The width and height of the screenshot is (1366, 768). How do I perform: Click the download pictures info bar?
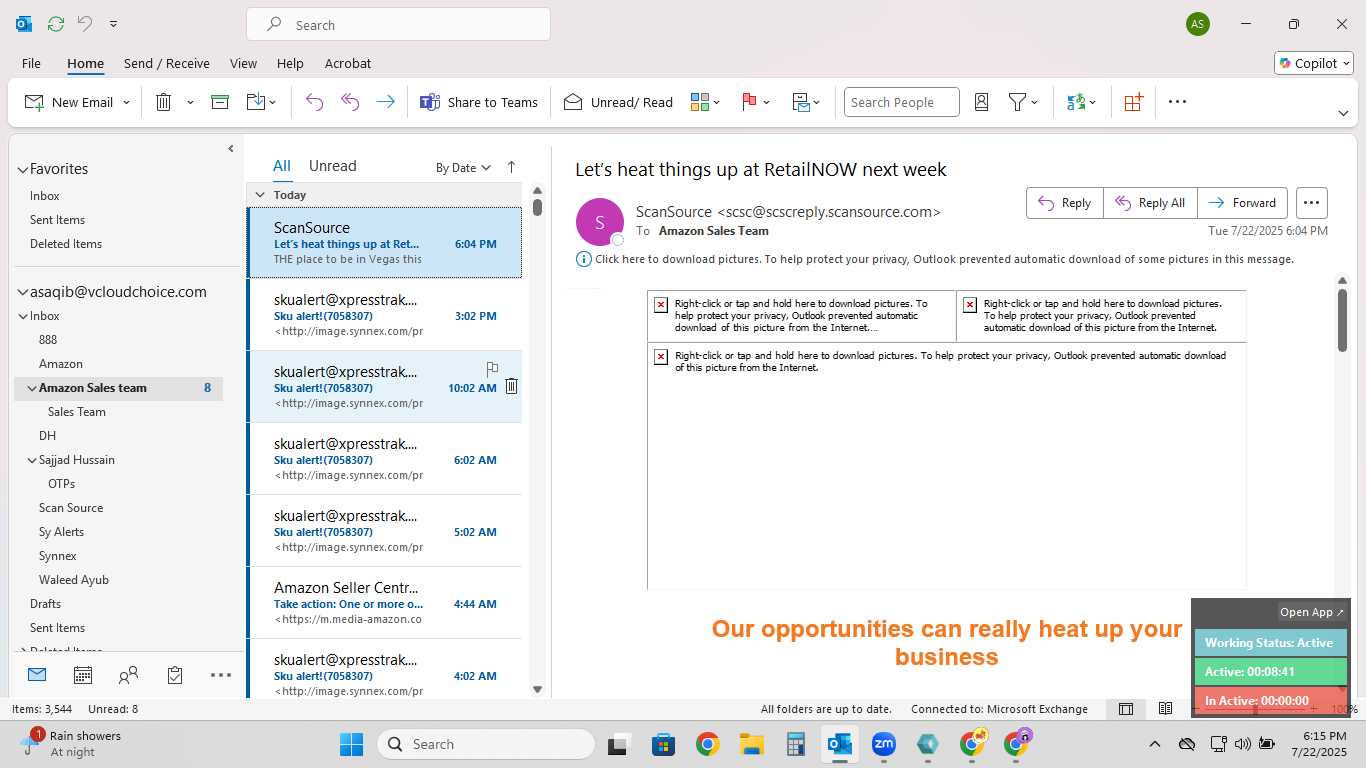click(935, 259)
